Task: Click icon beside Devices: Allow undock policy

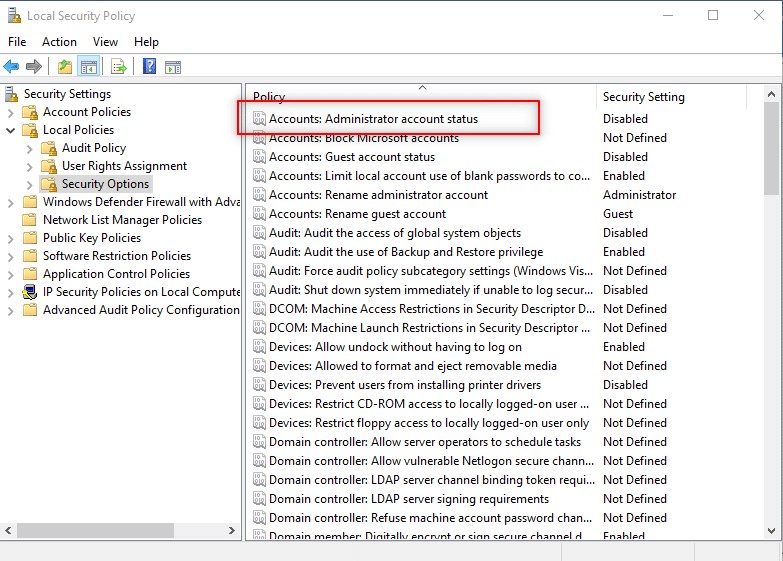Action: point(259,347)
